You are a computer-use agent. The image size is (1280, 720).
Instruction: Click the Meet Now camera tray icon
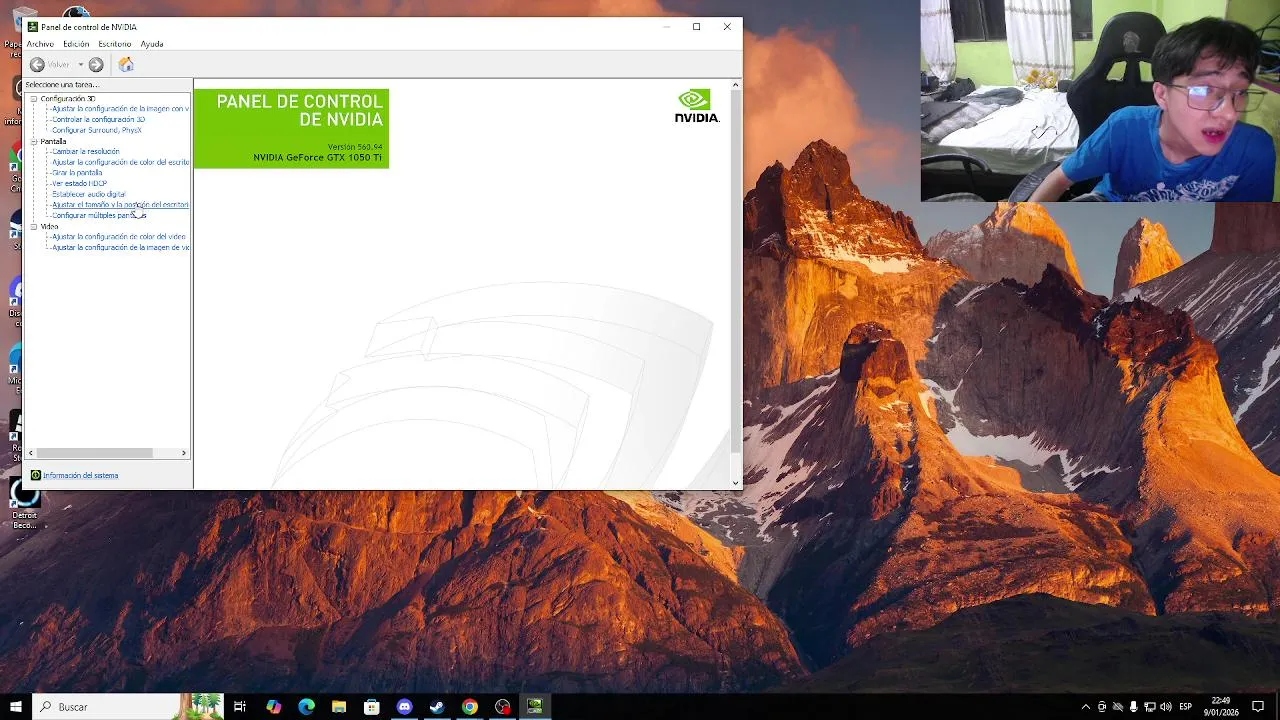coord(1102,707)
